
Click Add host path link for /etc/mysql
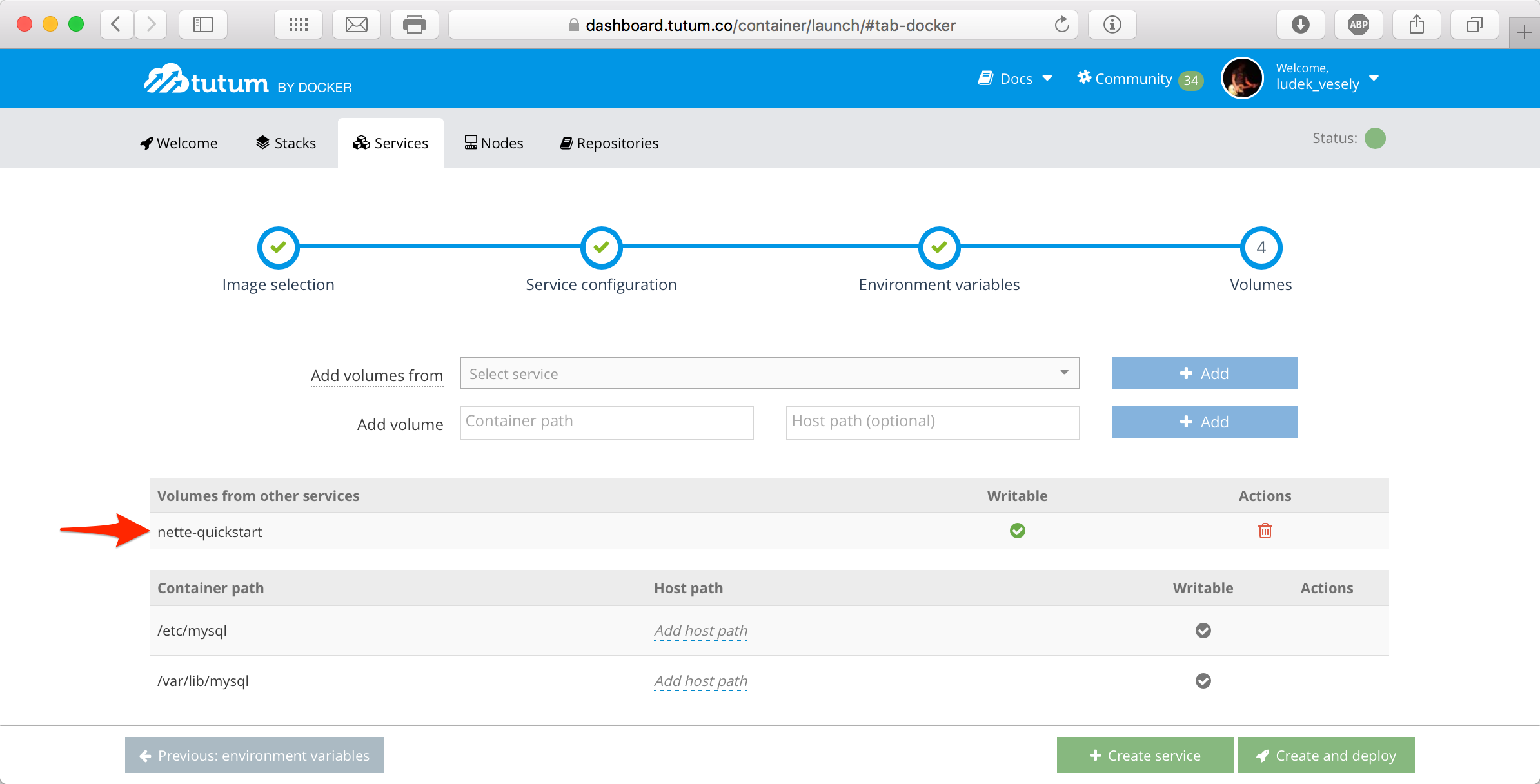tap(699, 629)
